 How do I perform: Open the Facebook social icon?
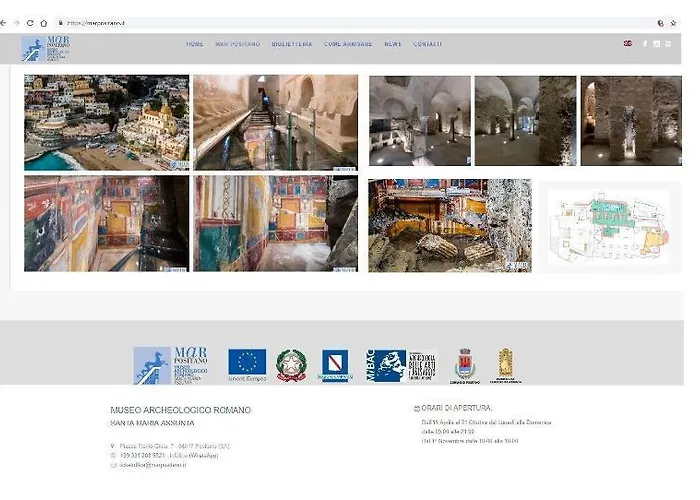(645, 44)
